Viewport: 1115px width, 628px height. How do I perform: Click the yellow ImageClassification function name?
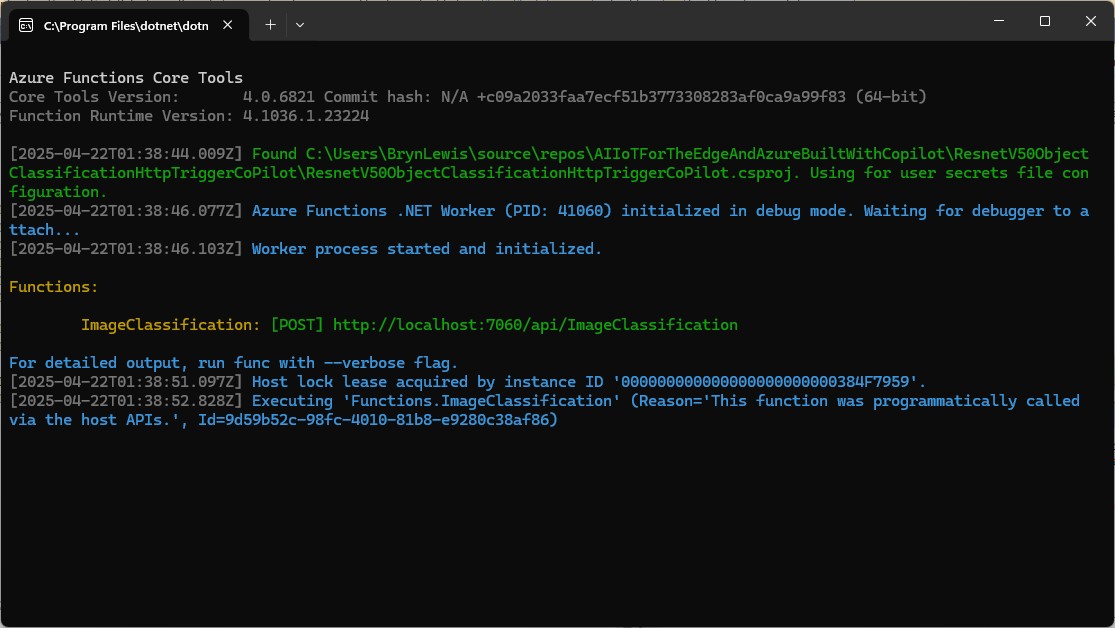(x=170, y=325)
